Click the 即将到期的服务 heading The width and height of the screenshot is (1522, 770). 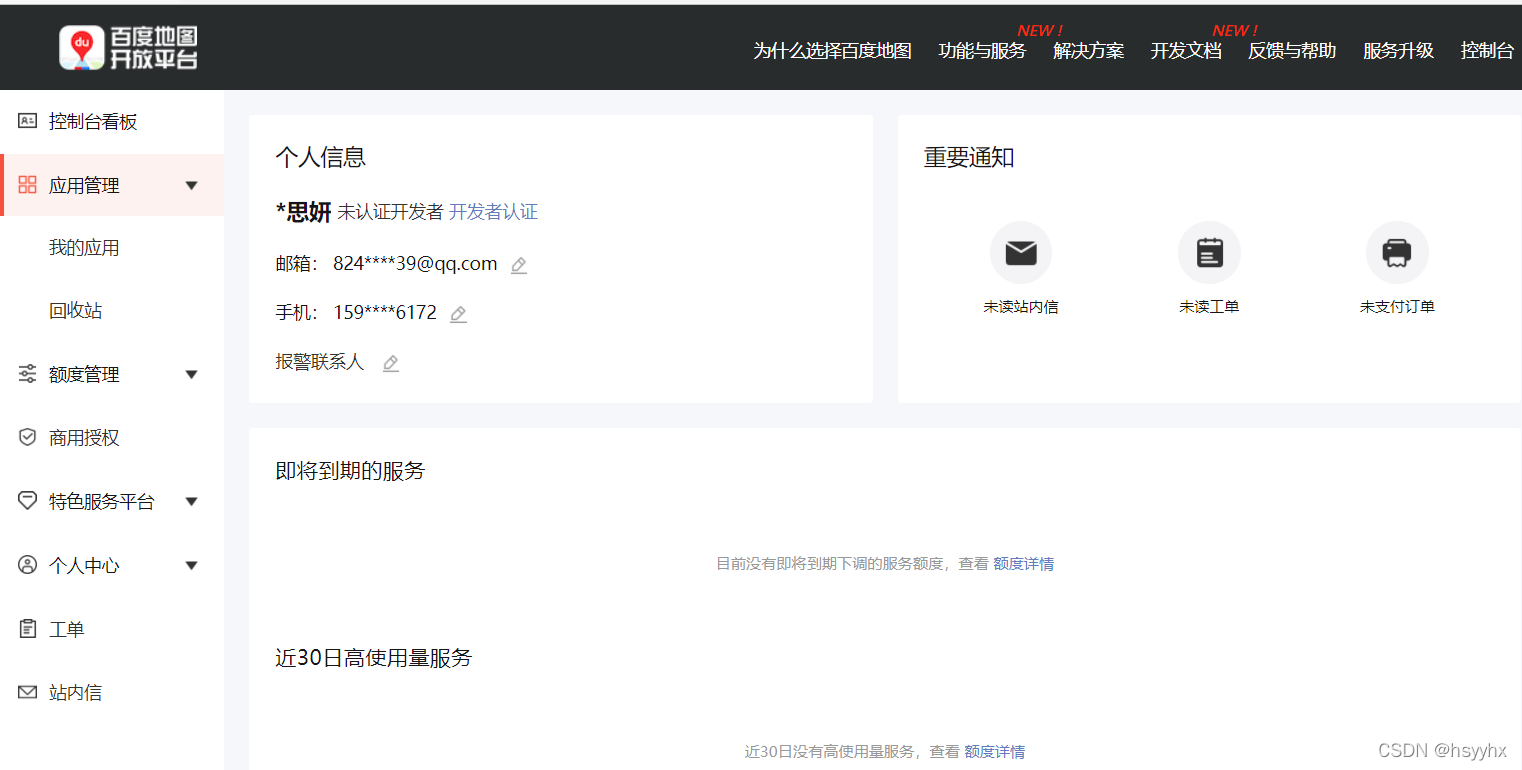[x=350, y=471]
